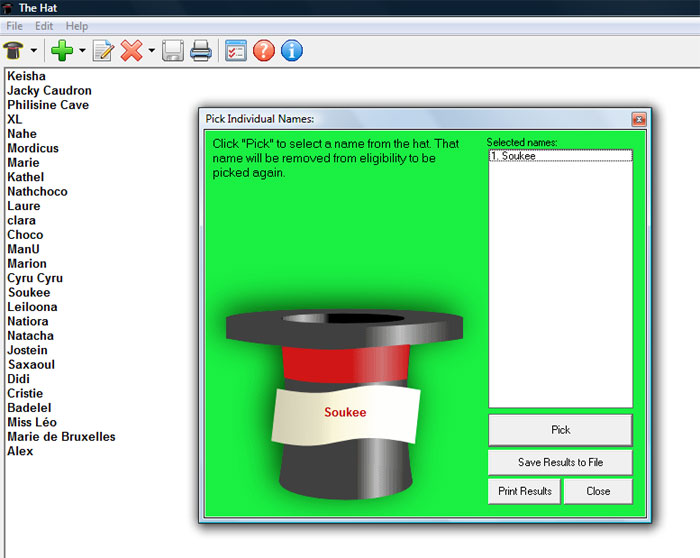This screenshot has height=558, width=700.
Task: Select XL in the names list
Action: (x=14, y=119)
